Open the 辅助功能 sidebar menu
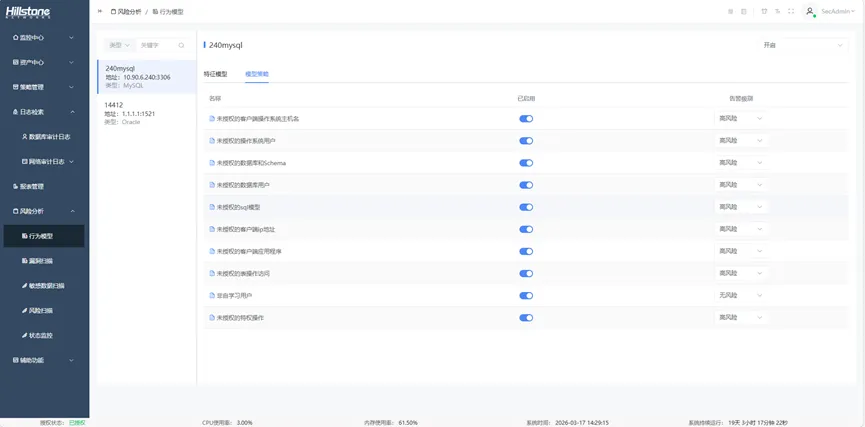The height and width of the screenshot is (427, 865). [44, 360]
